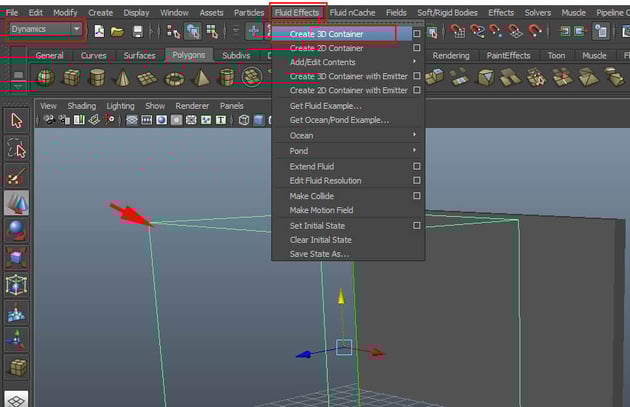Select the arrow Select tool in toolbox
630x407 pixels.
pos(17,120)
